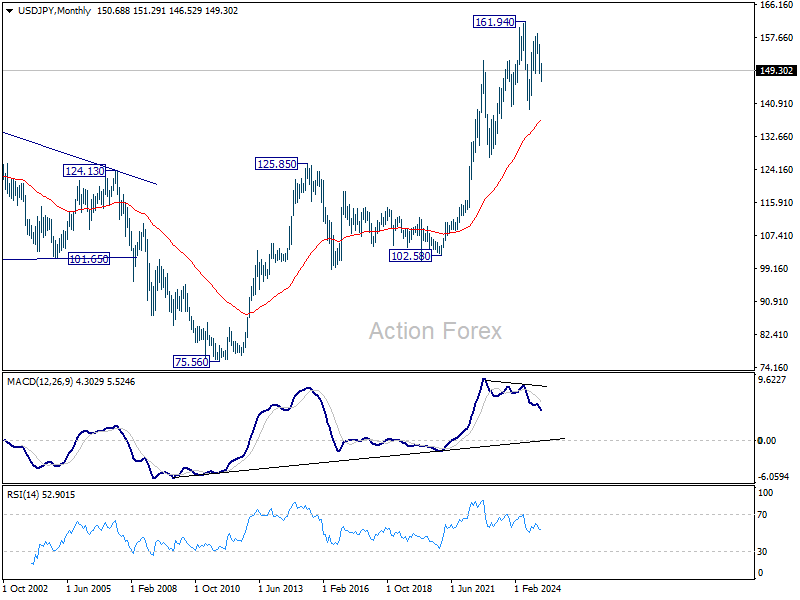Select the 1 Oct 2002 date label
This screenshot has height=600, width=800.
coord(26,588)
